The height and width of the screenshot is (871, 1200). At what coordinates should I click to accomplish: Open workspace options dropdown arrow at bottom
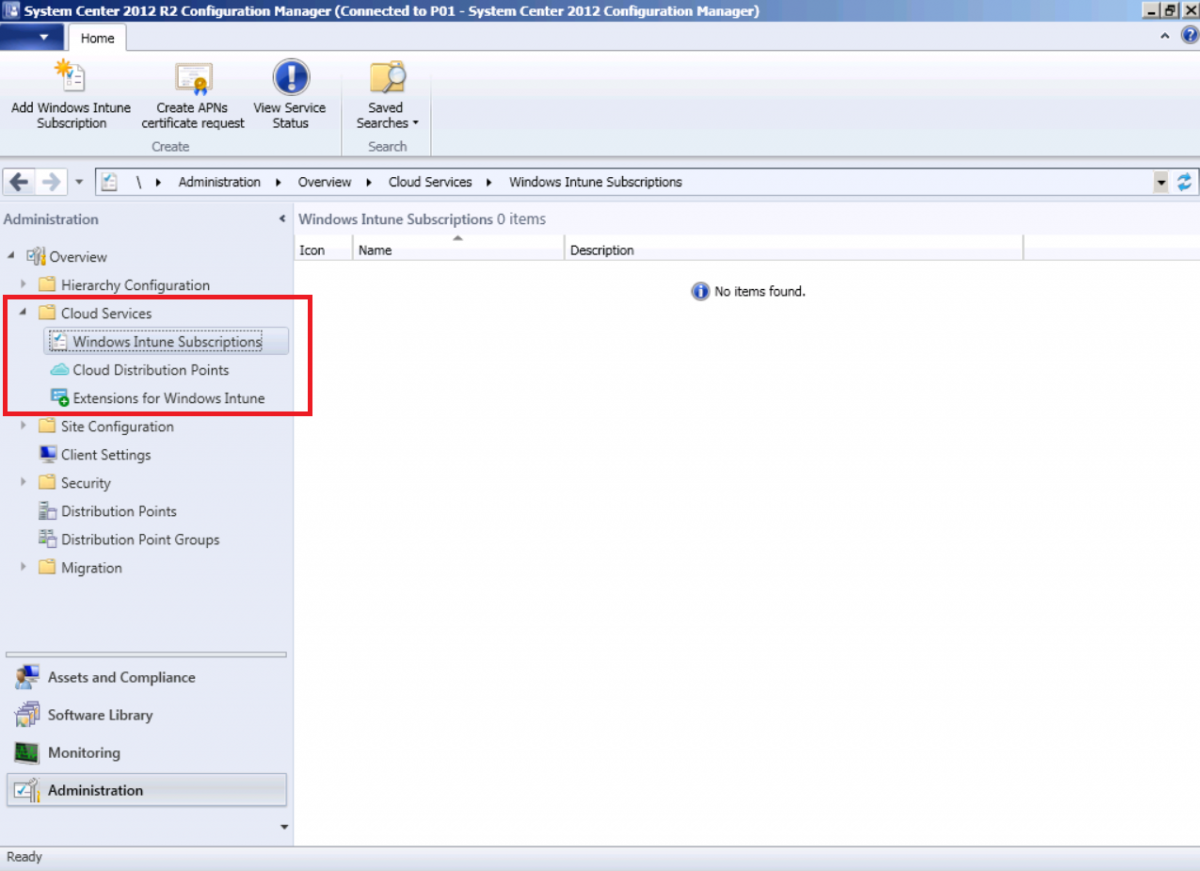coord(284,827)
